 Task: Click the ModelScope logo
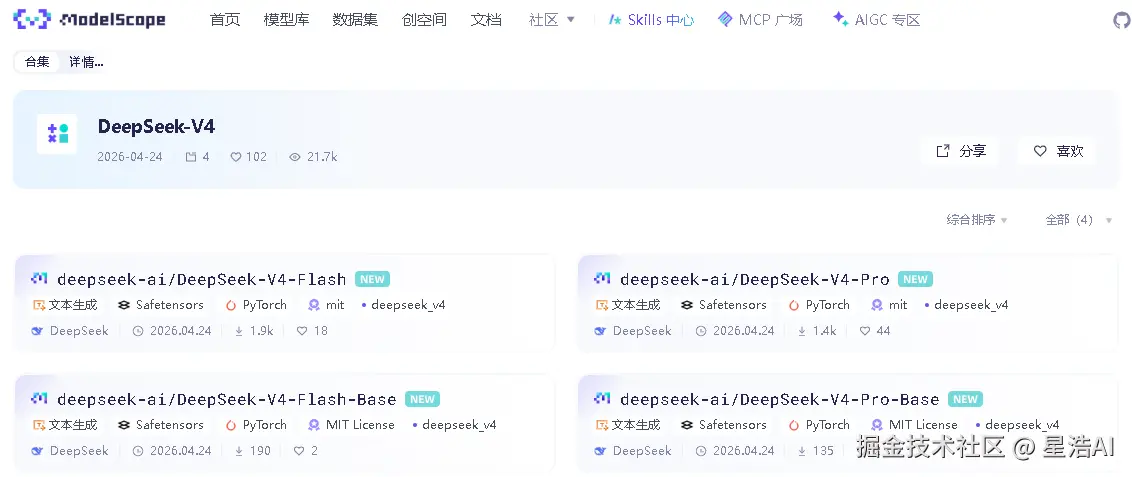pos(90,19)
